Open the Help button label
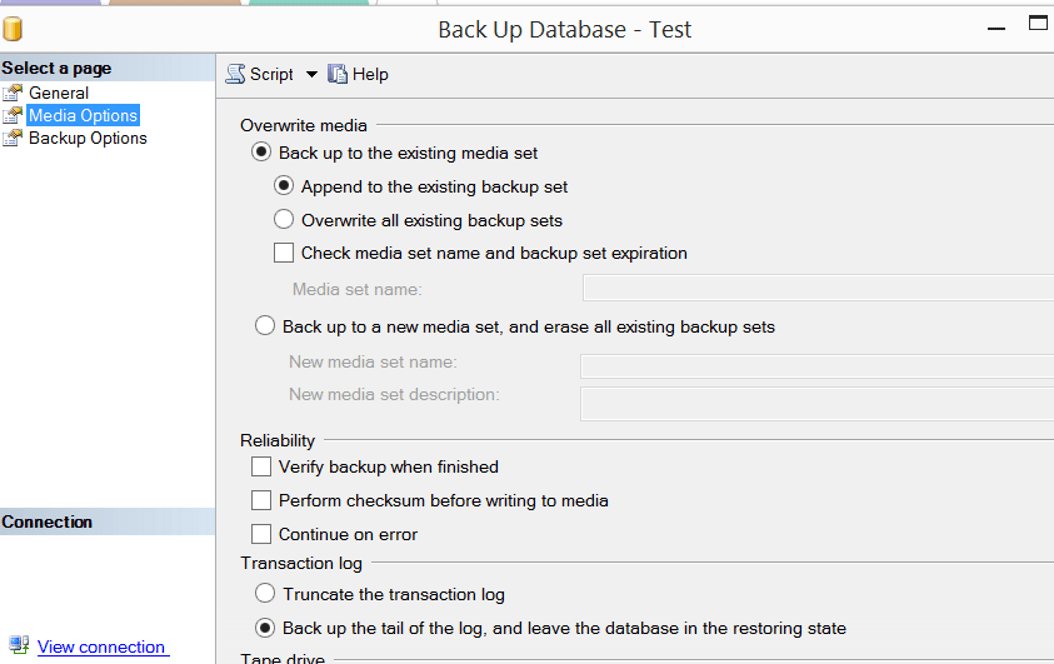1054x664 pixels. point(370,74)
